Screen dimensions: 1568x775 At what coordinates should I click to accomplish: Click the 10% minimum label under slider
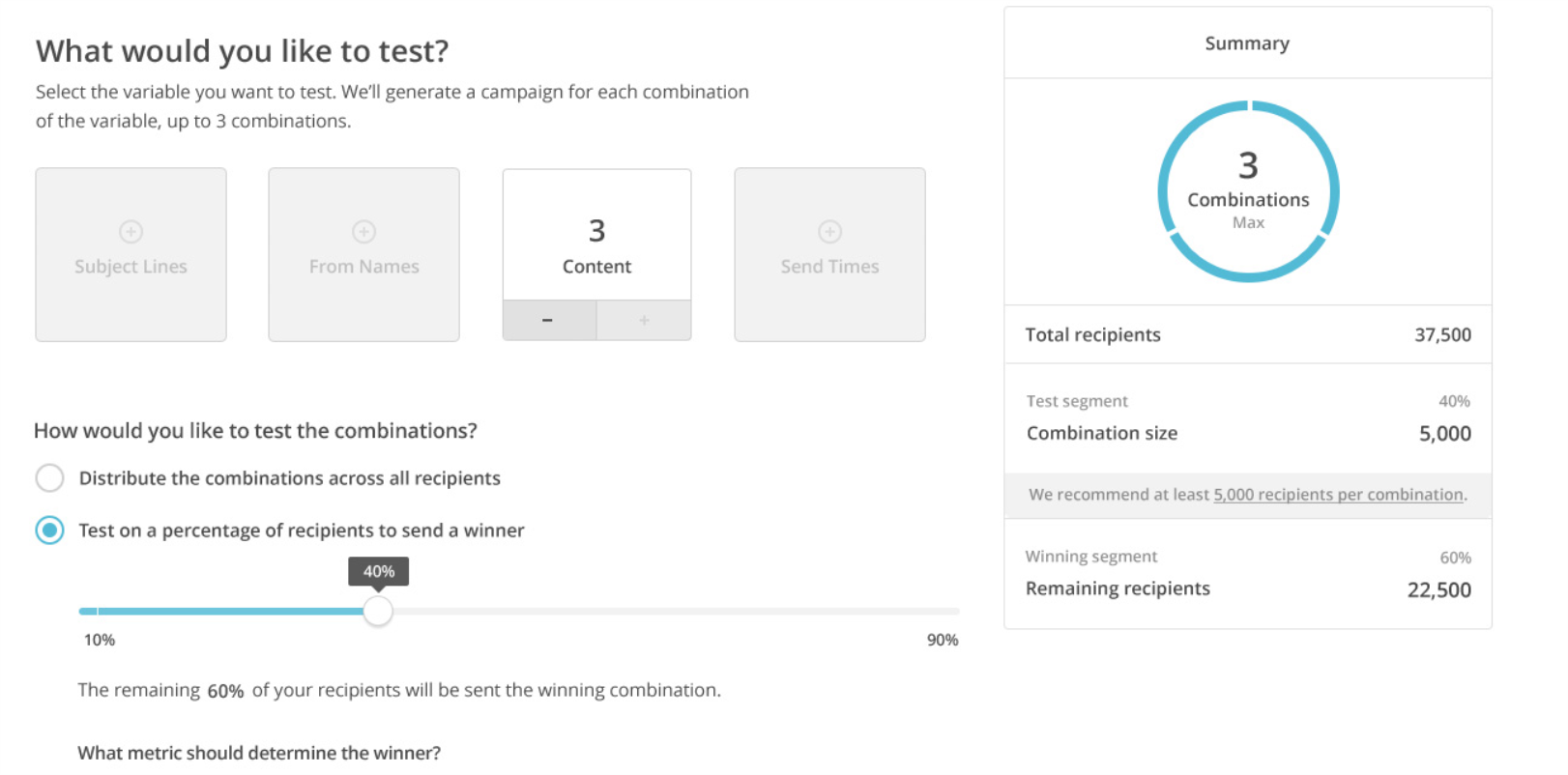pyautogui.click(x=100, y=640)
